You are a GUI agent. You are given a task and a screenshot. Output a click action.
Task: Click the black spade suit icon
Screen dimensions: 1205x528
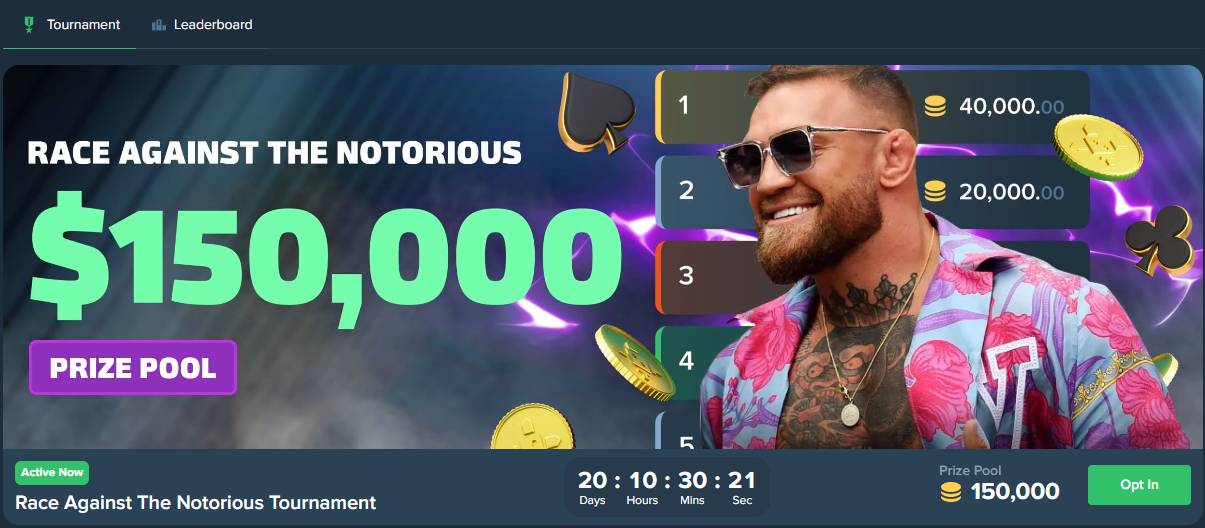(596, 112)
